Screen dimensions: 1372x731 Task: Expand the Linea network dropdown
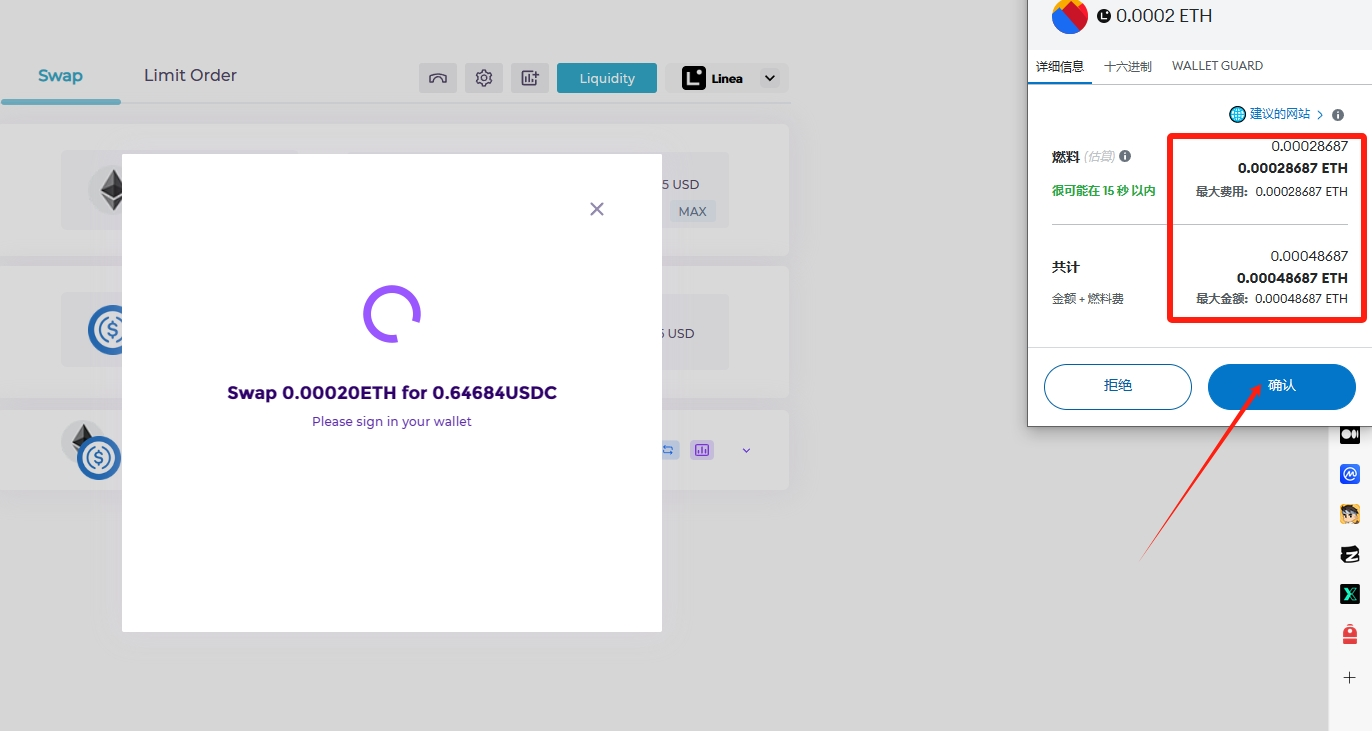pos(769,78)
